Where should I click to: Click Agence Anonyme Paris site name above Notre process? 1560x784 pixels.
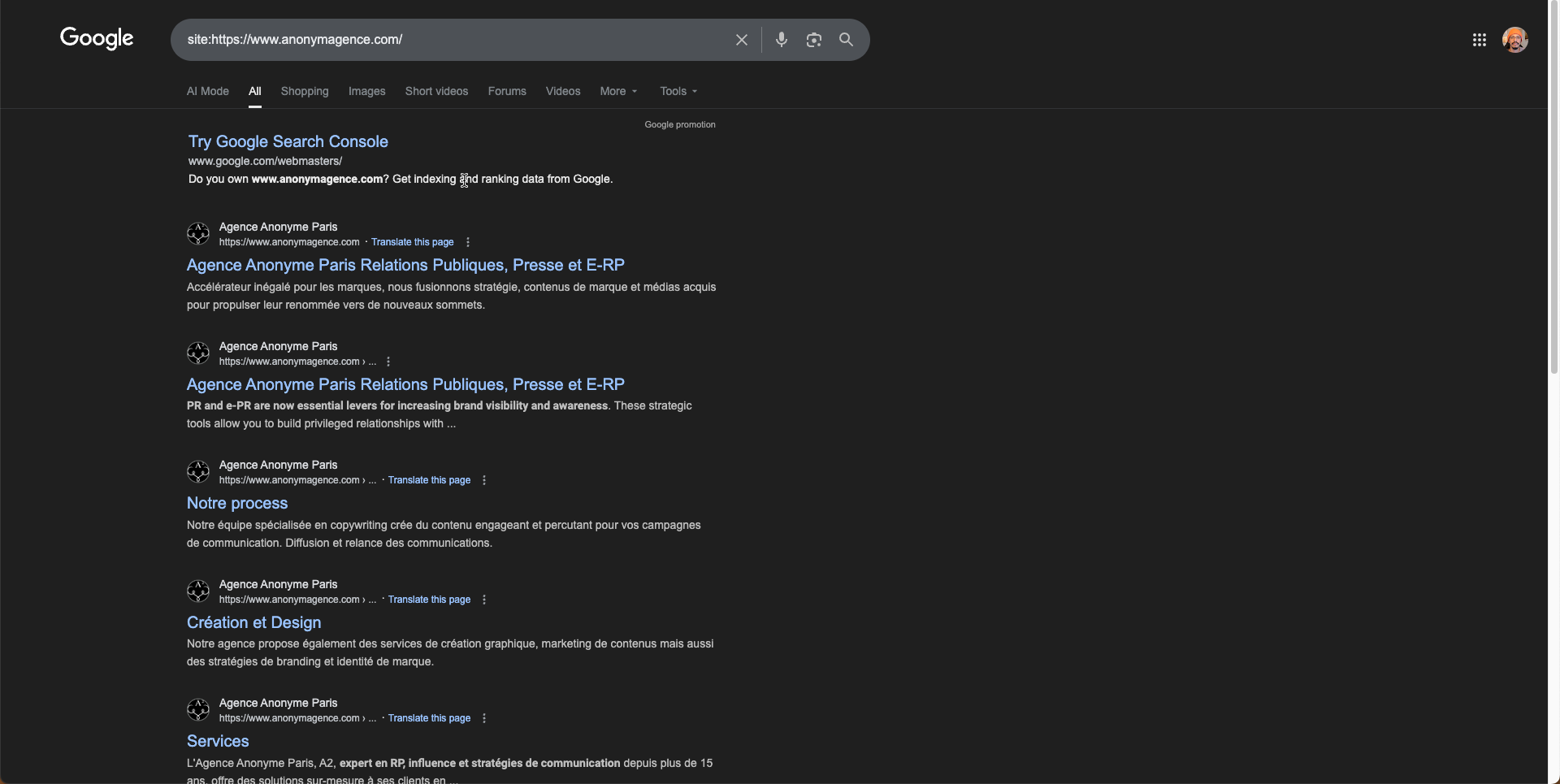tap(278, 465)
